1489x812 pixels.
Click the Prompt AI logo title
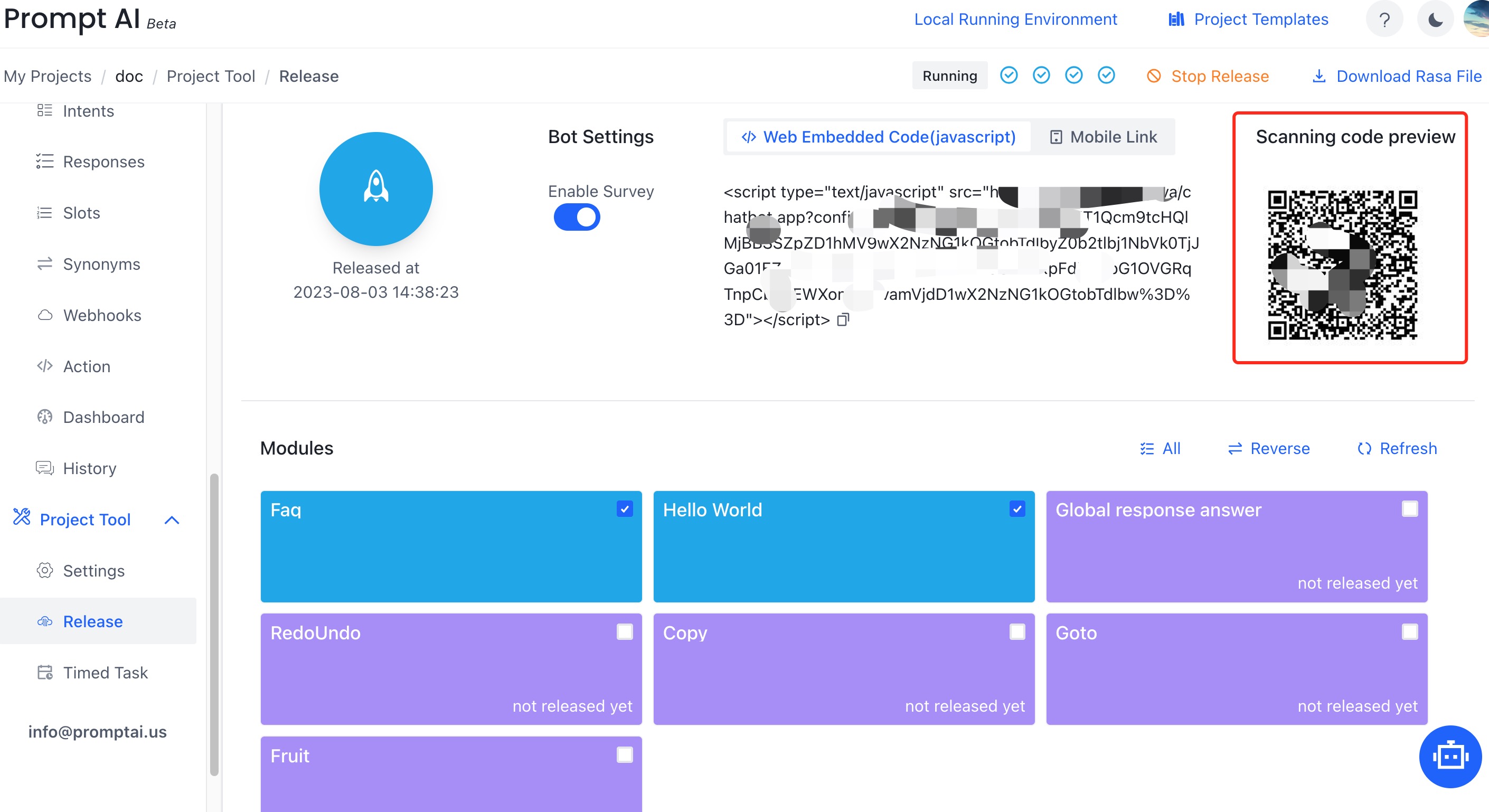click(72, 18)
